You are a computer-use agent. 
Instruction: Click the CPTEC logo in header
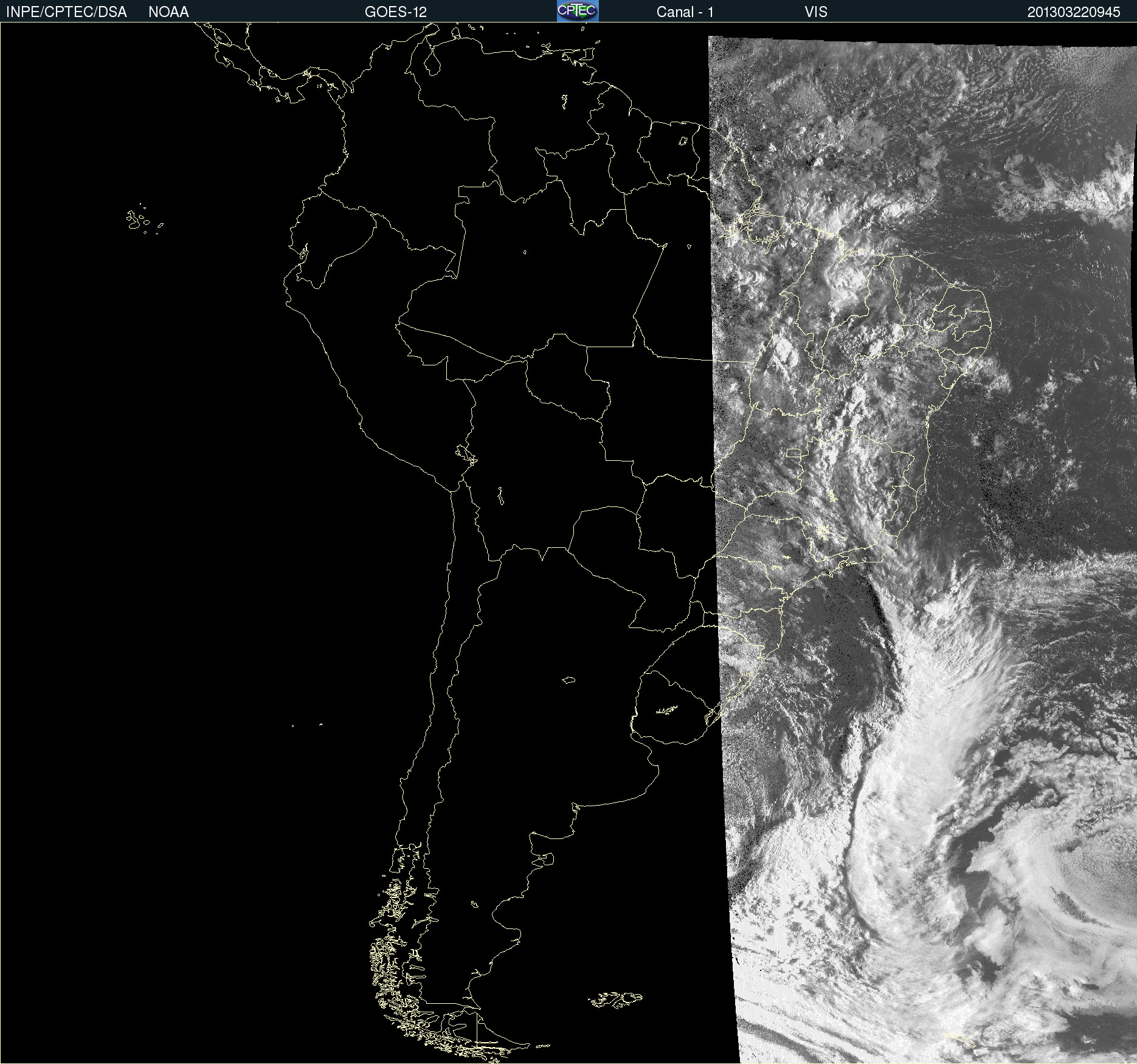[578, 11]
